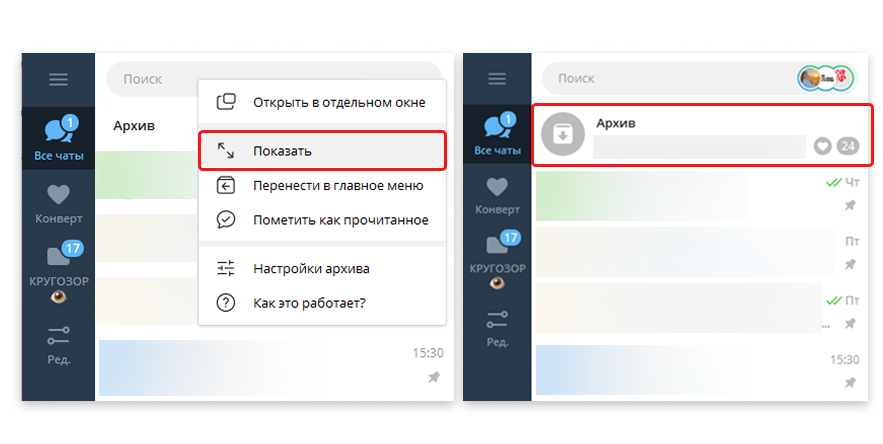The height and width of the screenshot is (444, 883).
Task: Open Настройки архива menu entry
Action: (x=322, y=269)
